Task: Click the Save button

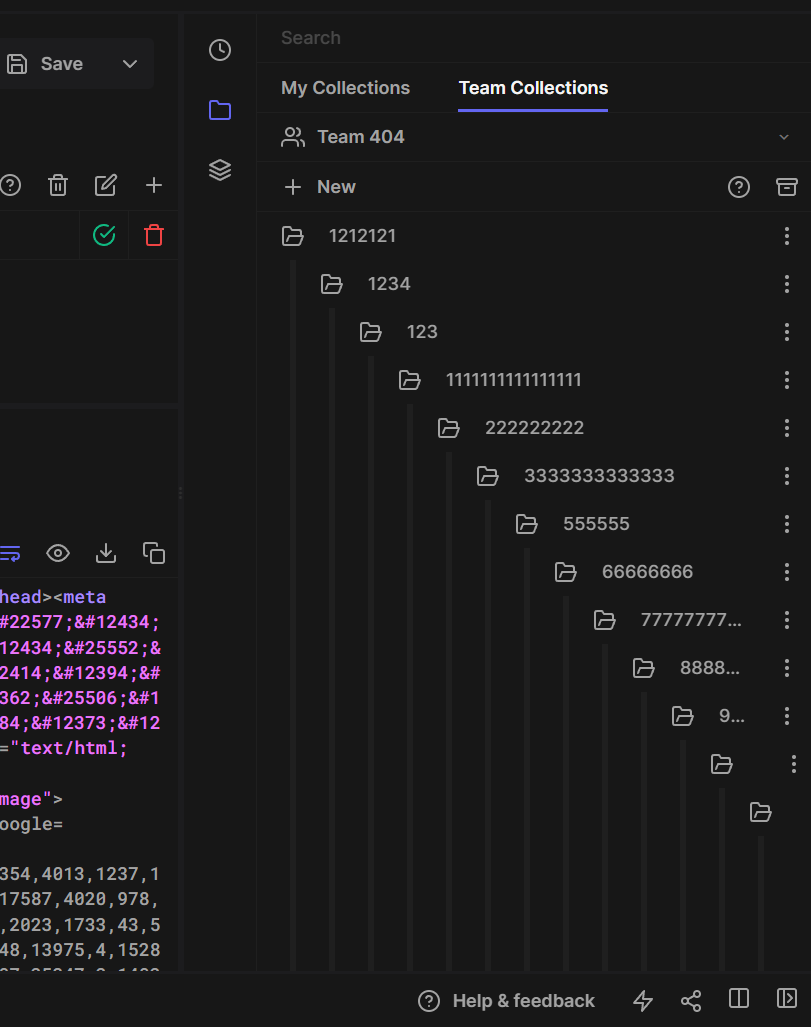Action: (46, 64)
